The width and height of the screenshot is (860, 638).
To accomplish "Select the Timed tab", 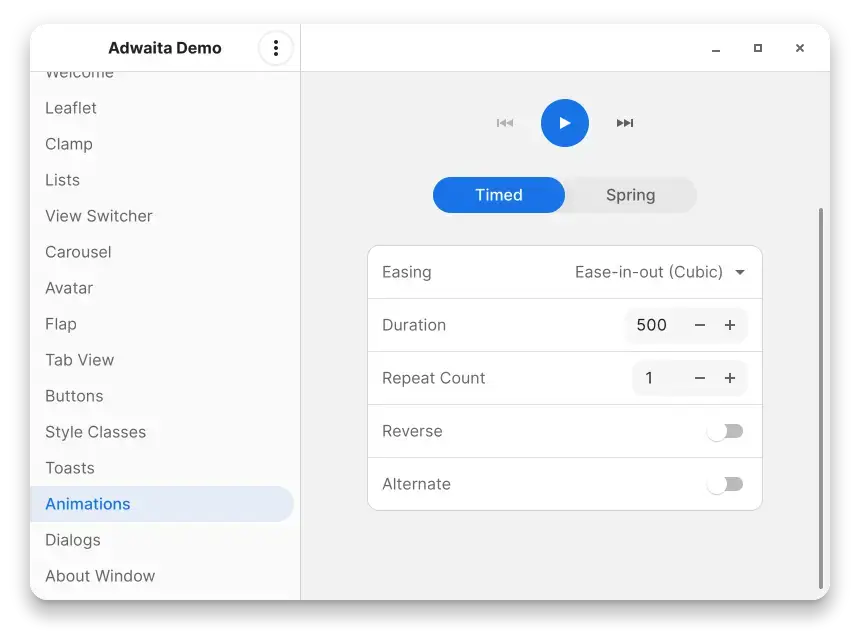I will click(499, 195).
